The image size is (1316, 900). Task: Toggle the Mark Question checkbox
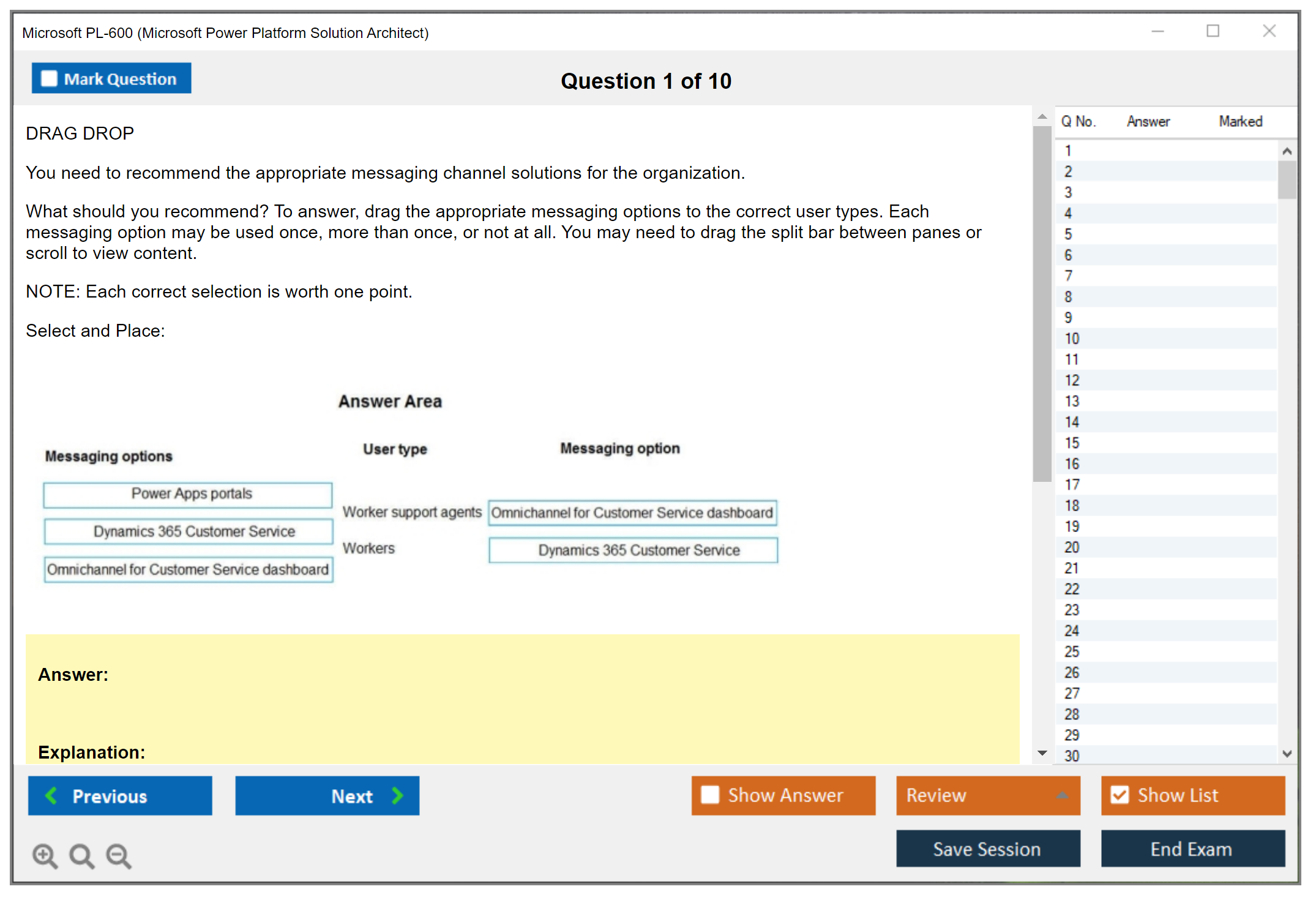(x=49, y=79)
